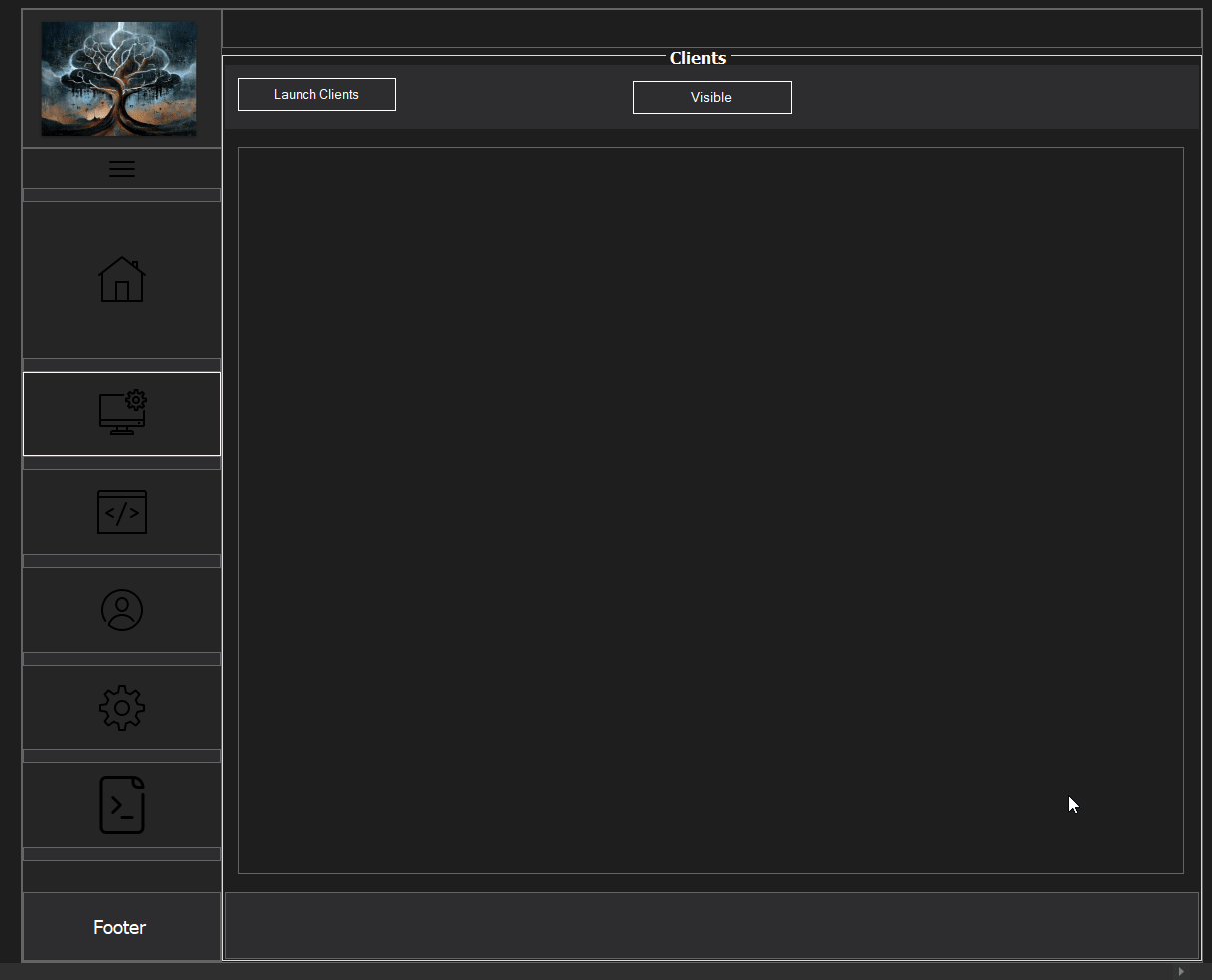Open the hamburger menu in the sidebar
The width and height of the screenshot is (1212, 980).
click(x=121, y=169)
